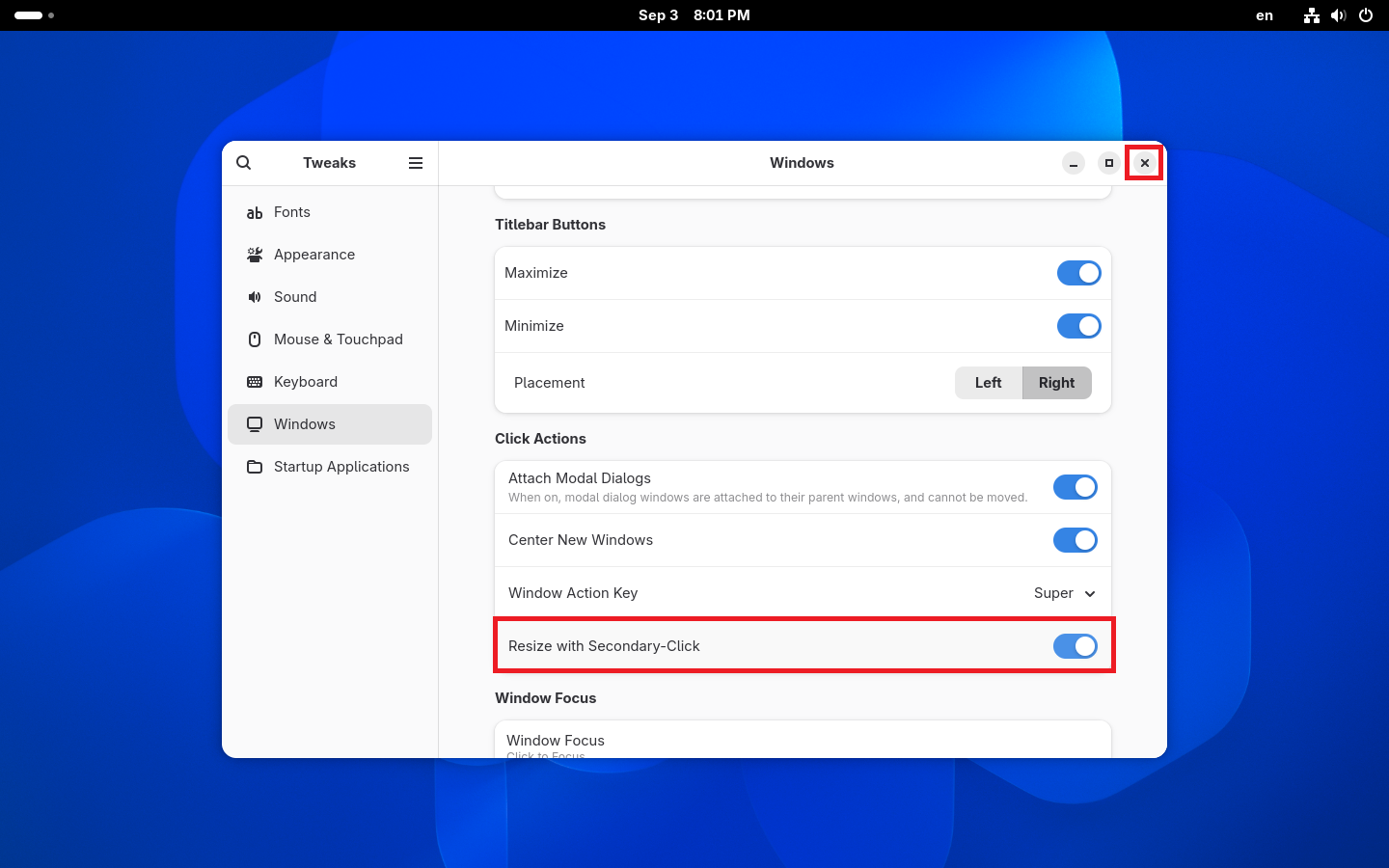Open the Tweaks hamburger menu
The width and height of the screenshot is (1389, 868).
pyautogui.click(x=416, y=163)
